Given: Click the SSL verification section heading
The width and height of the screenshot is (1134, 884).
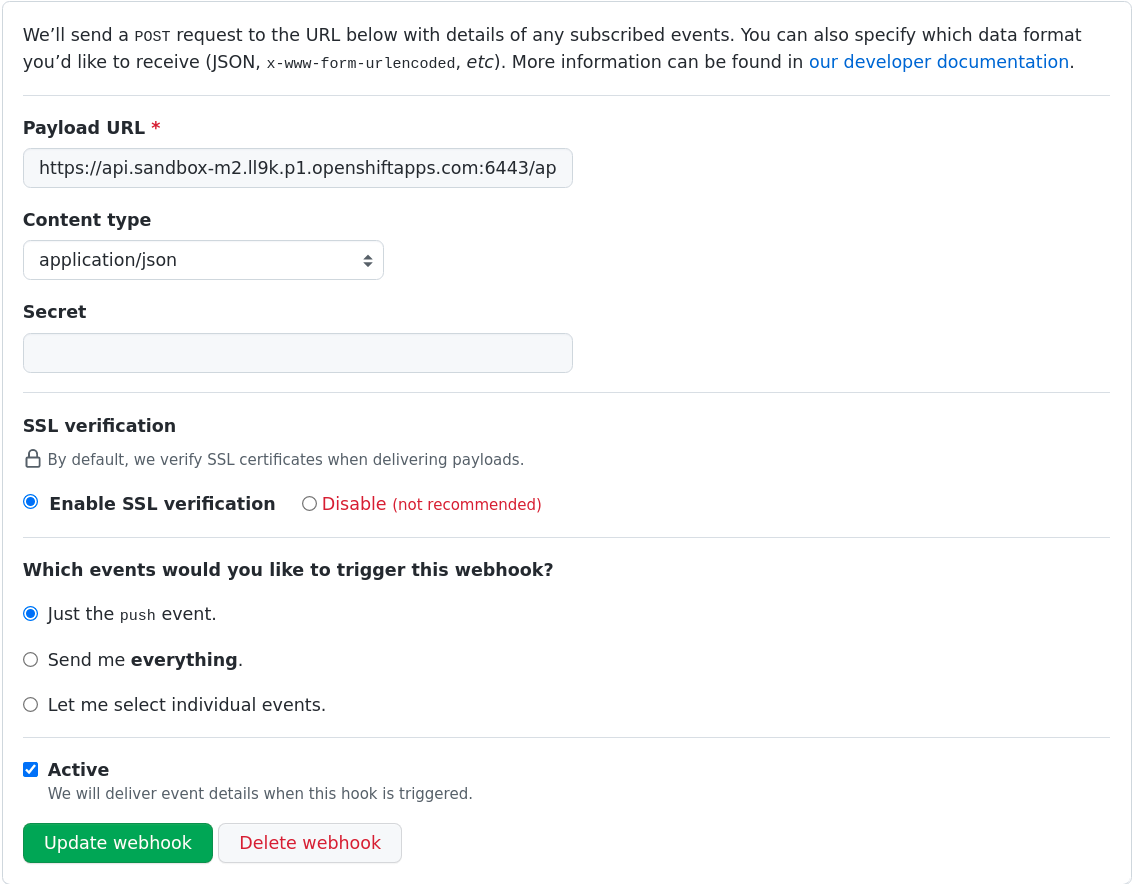Looking at the screenshot, I should pyautogui.click(x=99, y=425).
